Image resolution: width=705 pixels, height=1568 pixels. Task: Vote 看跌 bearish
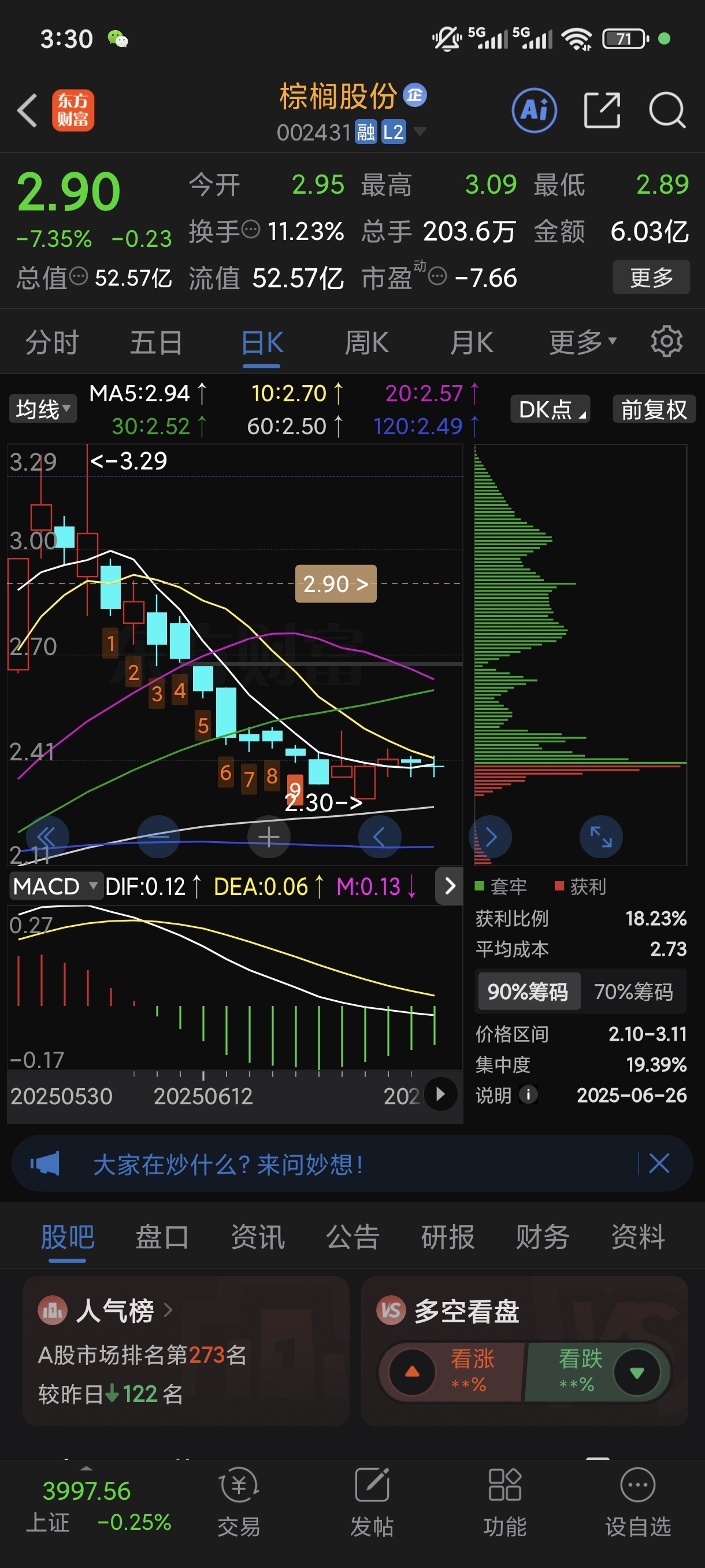click(598, 1372)
